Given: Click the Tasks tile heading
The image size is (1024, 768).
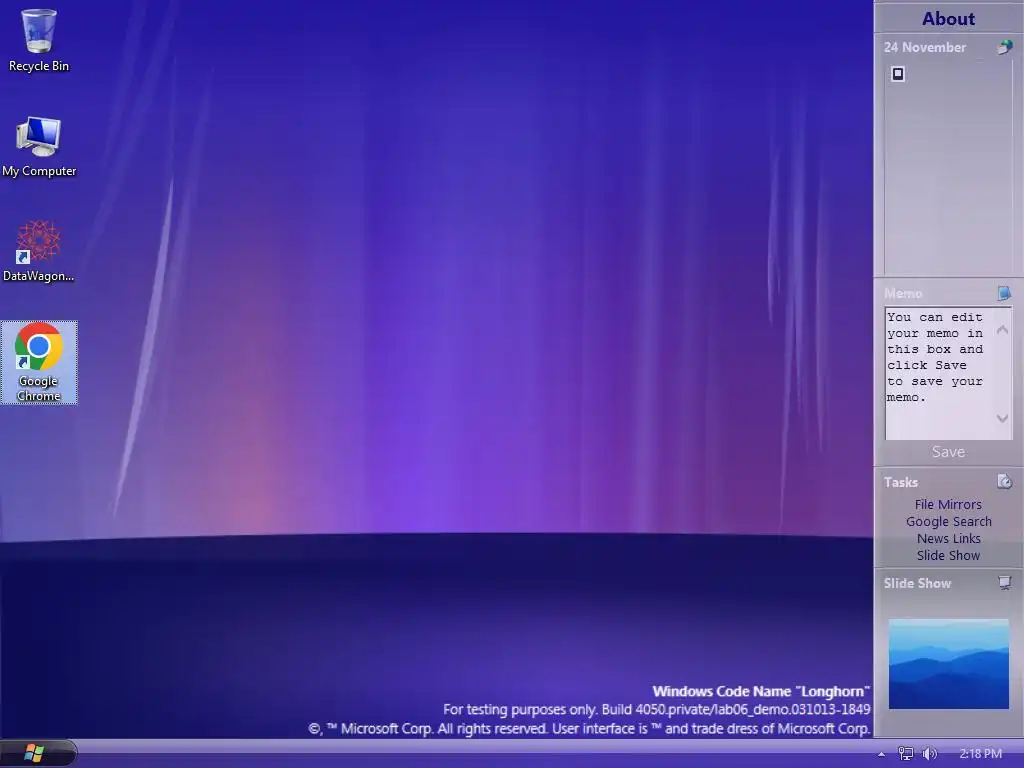Looking at the screenshot, I should (901, 482).
